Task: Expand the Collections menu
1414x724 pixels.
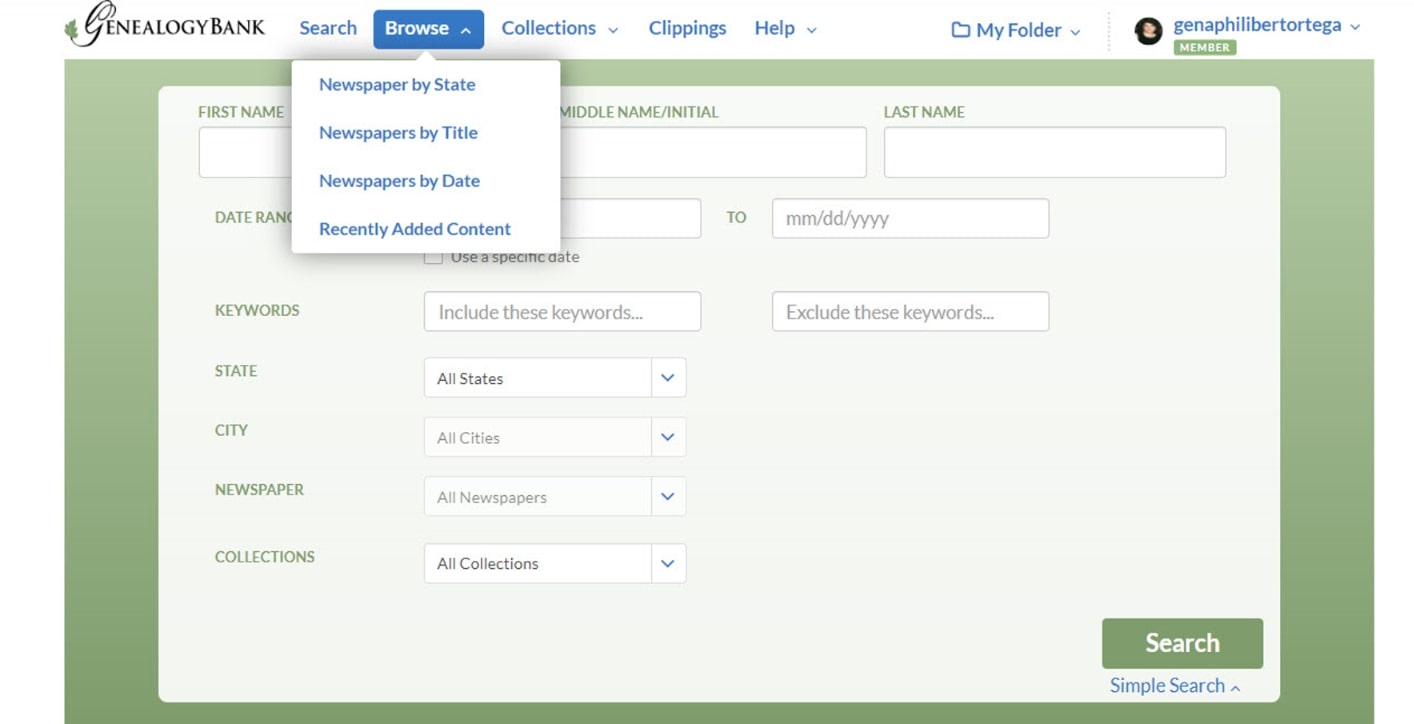Action: pos(559,29)
